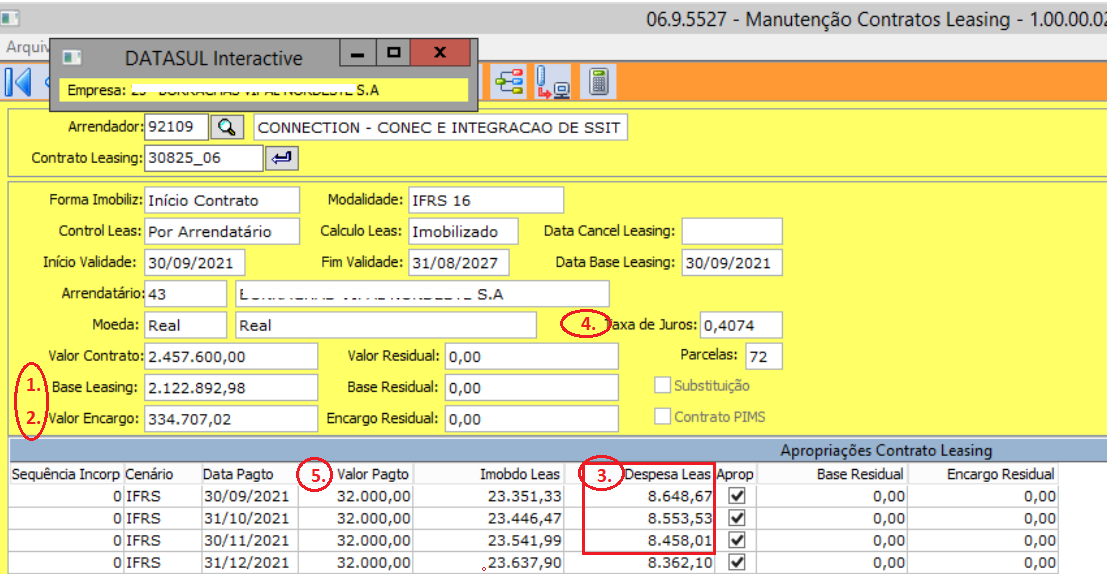Click the Contrato Leasing field 30825_06
Image resolution: width=1107 pixels, height=574 pixels.
(203, 158)
